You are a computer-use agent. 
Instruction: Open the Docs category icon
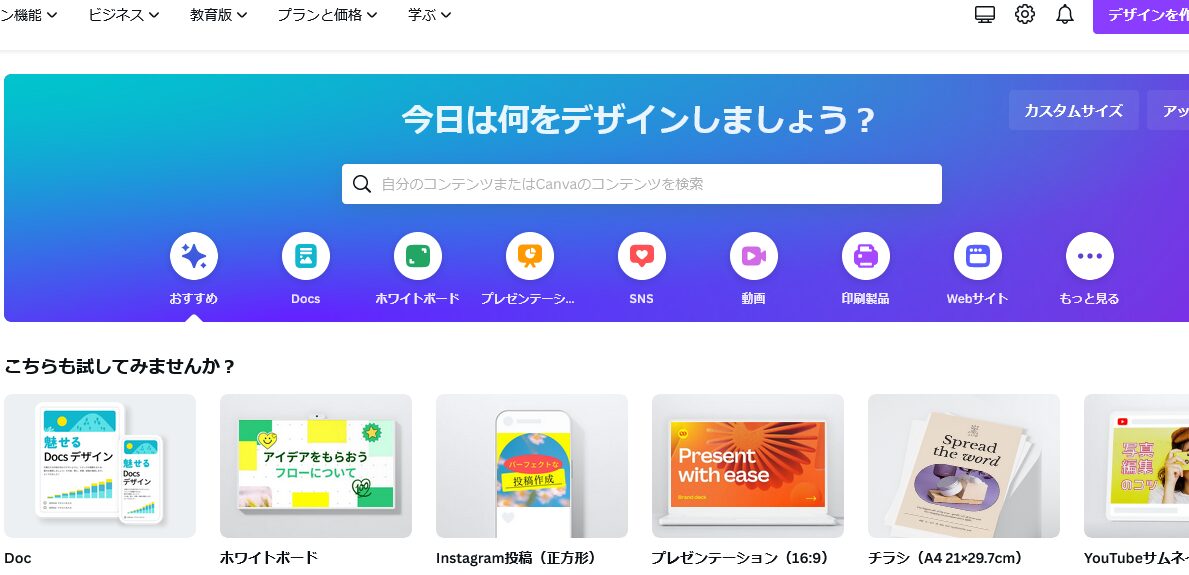click(306, 256)
